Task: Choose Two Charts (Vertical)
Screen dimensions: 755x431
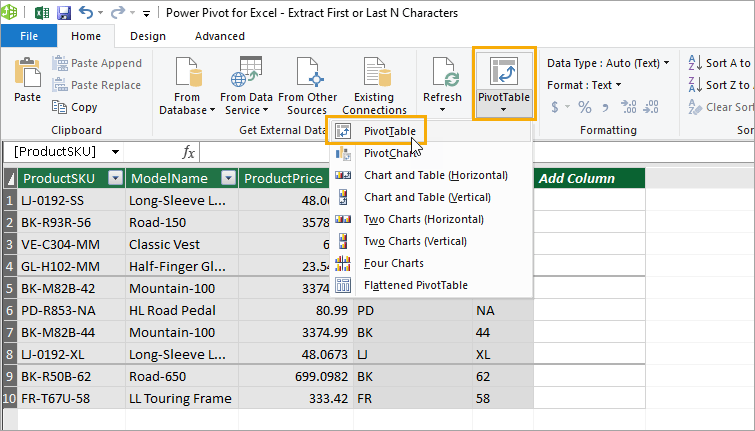Action: coord(431,241)
